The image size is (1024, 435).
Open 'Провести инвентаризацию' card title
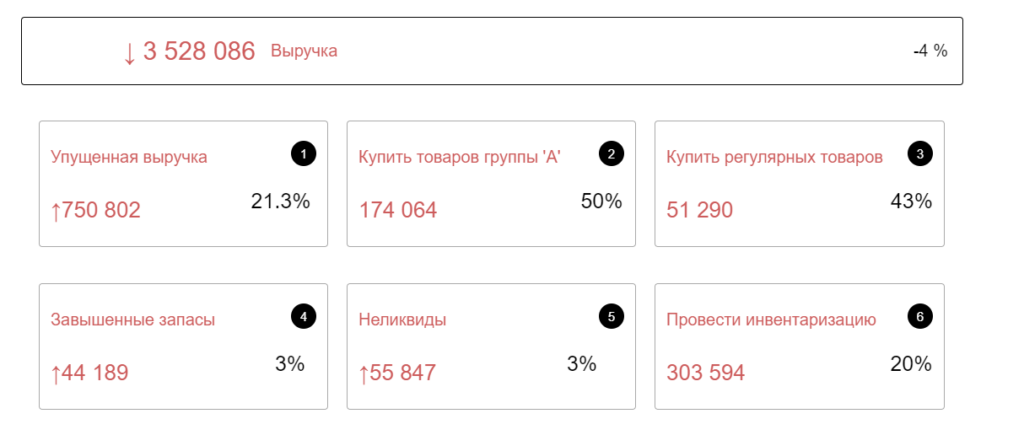coord(771,320)
